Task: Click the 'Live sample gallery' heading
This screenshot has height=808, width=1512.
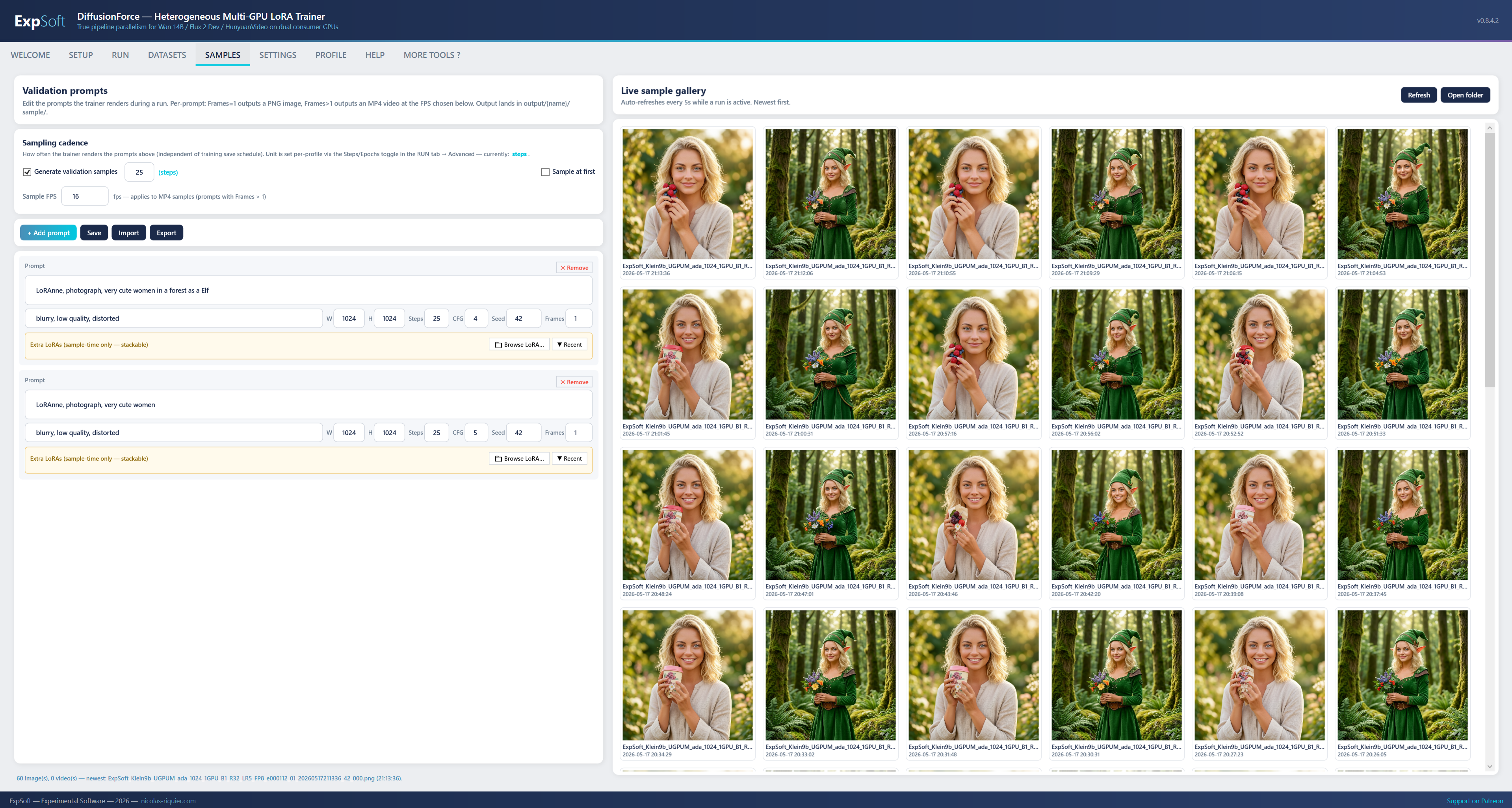Action: (x=663, y=90)
